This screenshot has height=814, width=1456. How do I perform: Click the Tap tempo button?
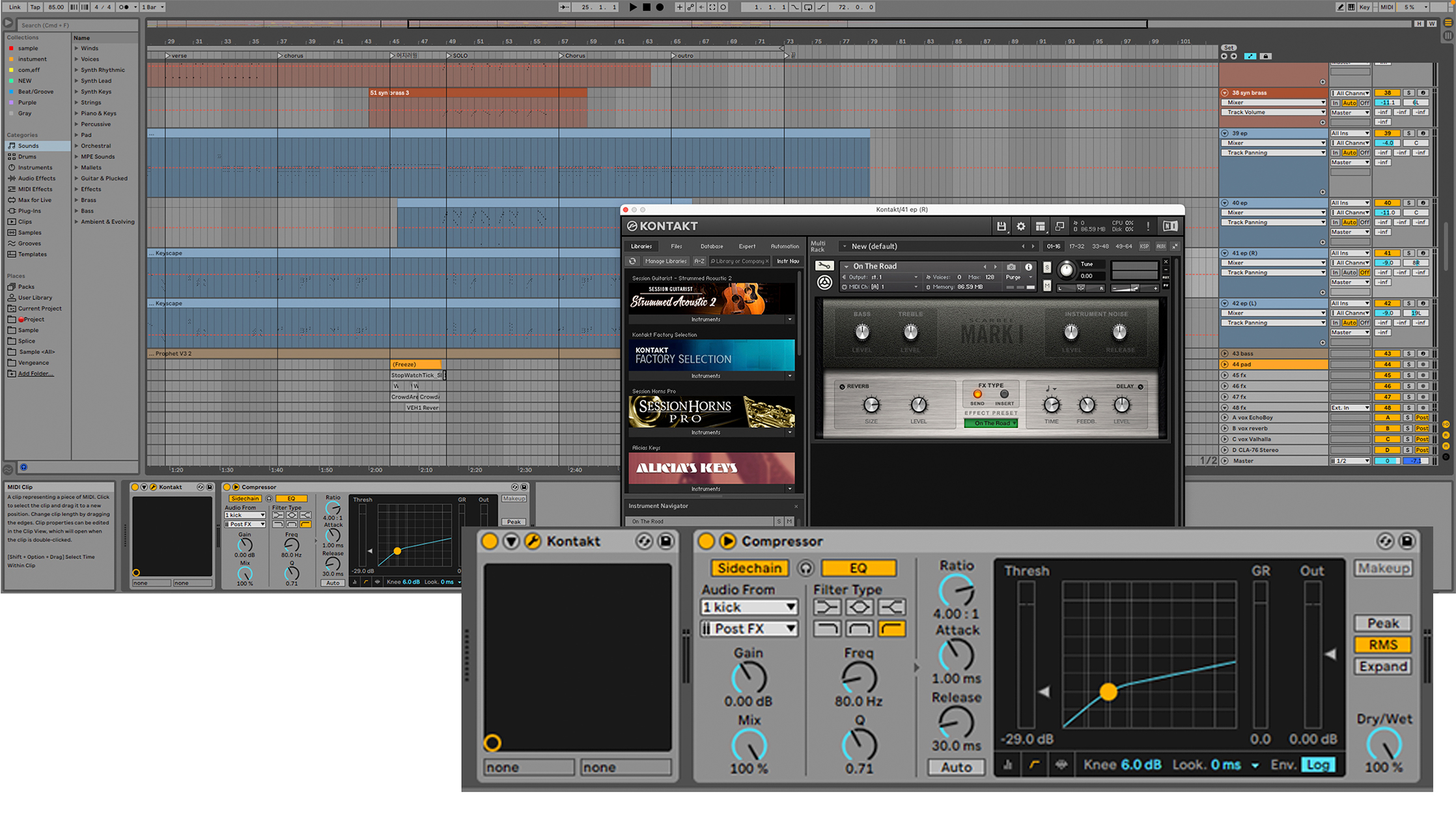(35, 7)
